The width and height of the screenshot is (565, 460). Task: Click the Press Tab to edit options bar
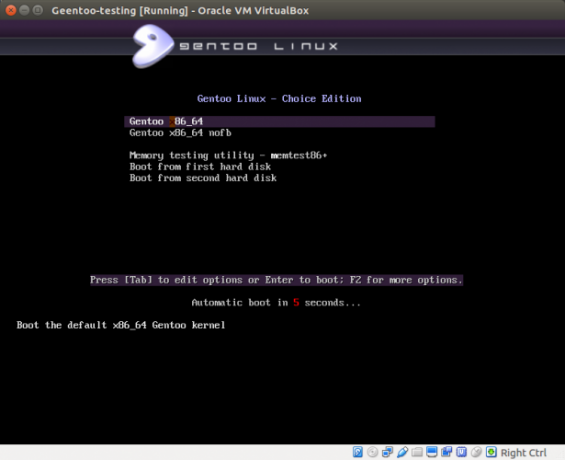tap(276, 280)
